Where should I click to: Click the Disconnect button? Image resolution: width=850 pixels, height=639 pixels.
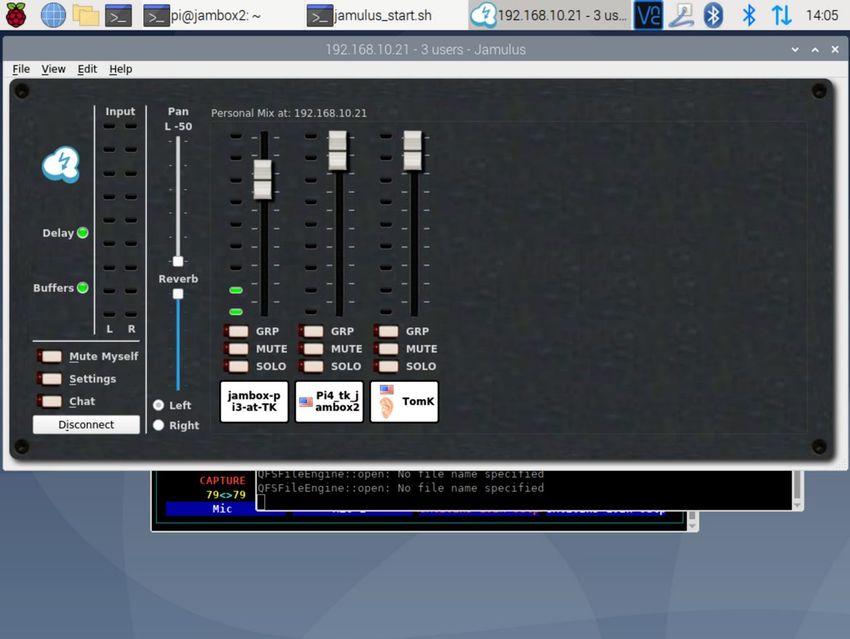point(86,424)
